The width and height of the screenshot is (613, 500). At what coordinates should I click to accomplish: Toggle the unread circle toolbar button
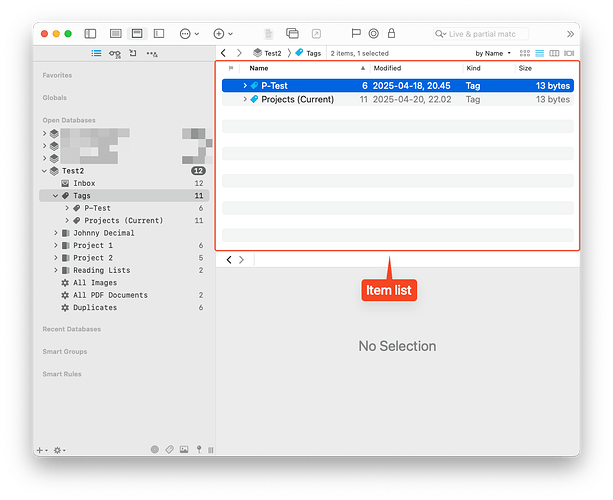point(373,34)
